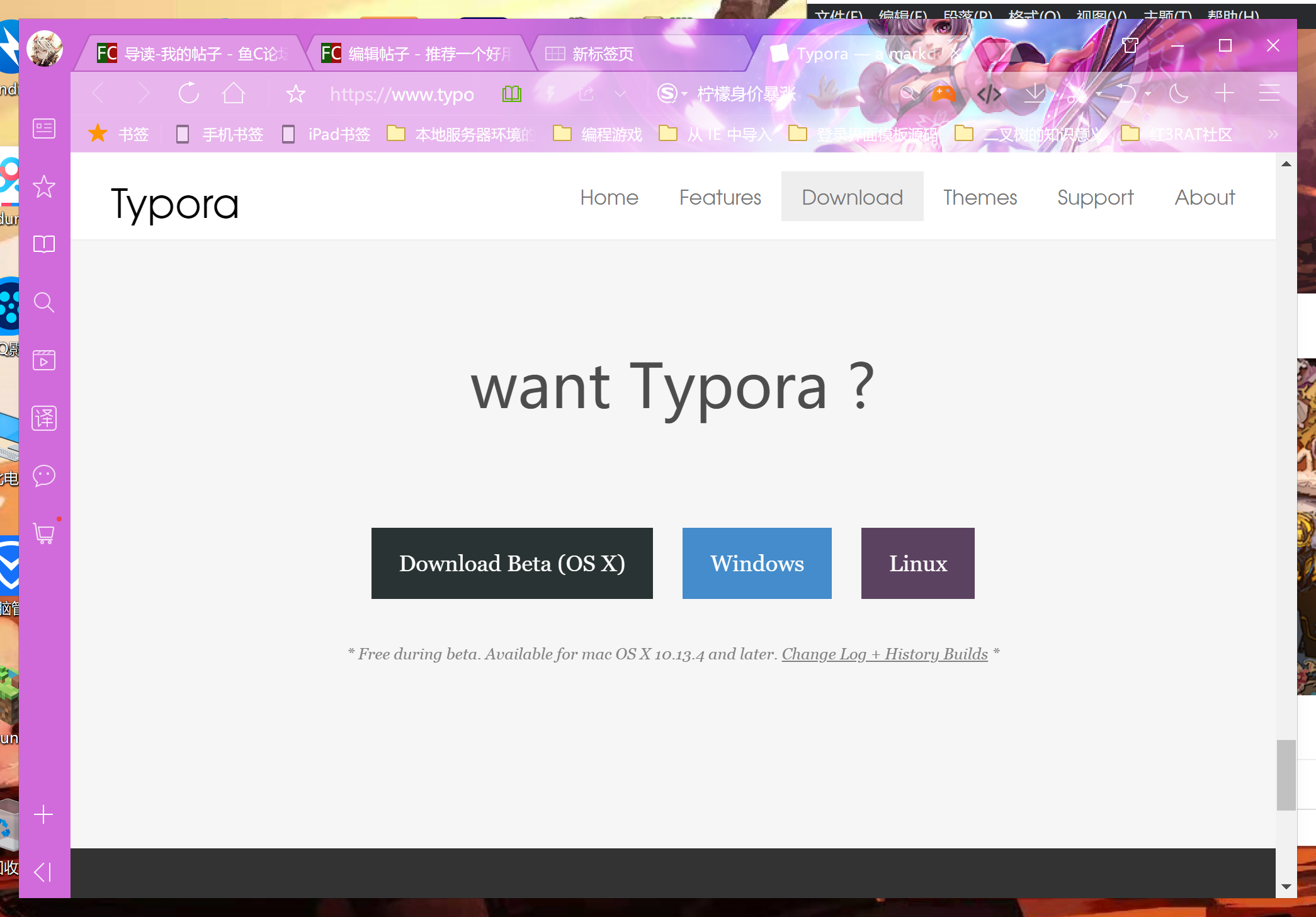Go forward to next page
The image size is (1316, 917).
(x=144, y=94)
